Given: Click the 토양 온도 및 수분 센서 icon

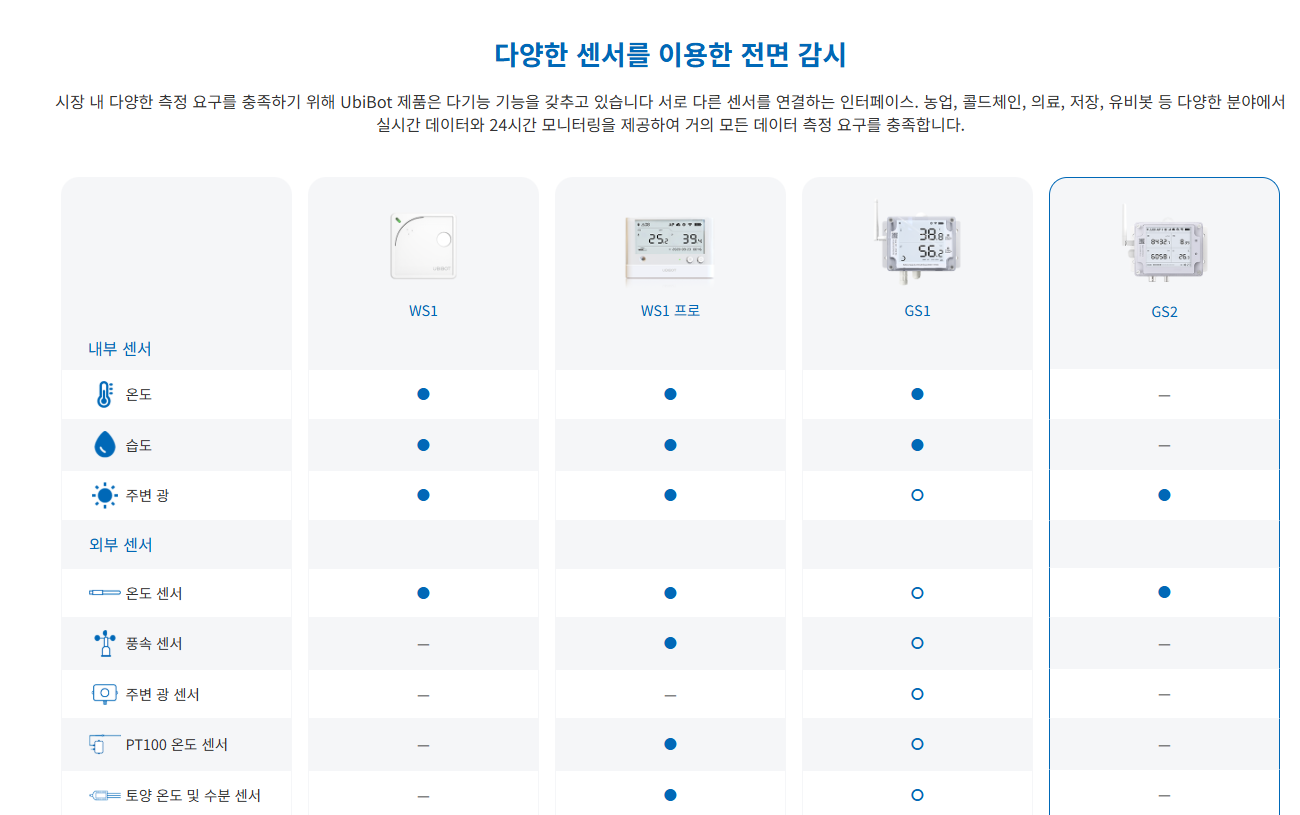Looking at the screenshot, I should coord(105,796).
